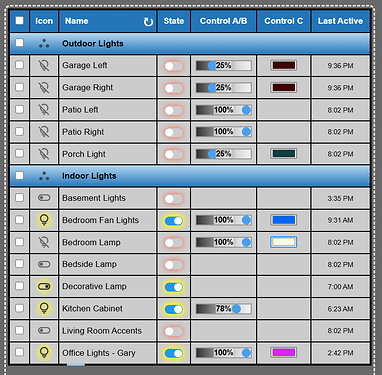Click the Outdoor Lights group dots icon
This screenshot has width=382, height=375.
[44, 43]
